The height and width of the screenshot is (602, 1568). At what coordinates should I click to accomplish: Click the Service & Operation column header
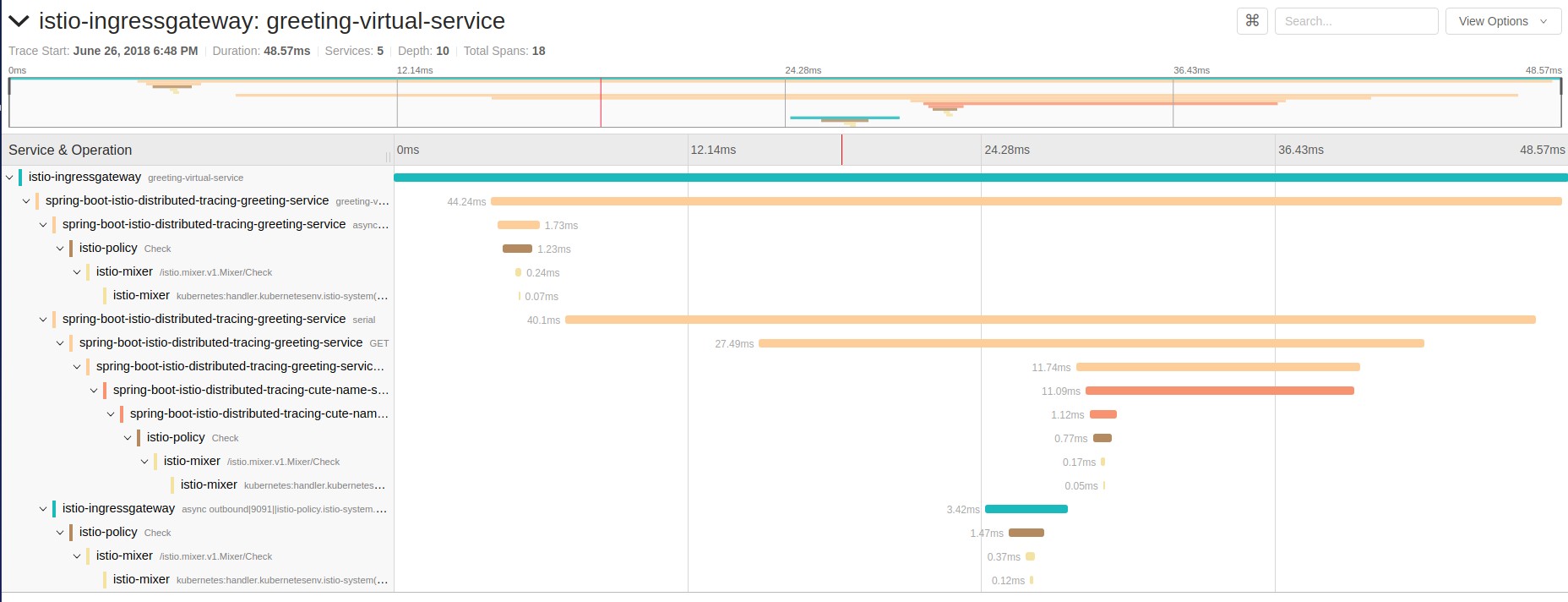(70, 150)
